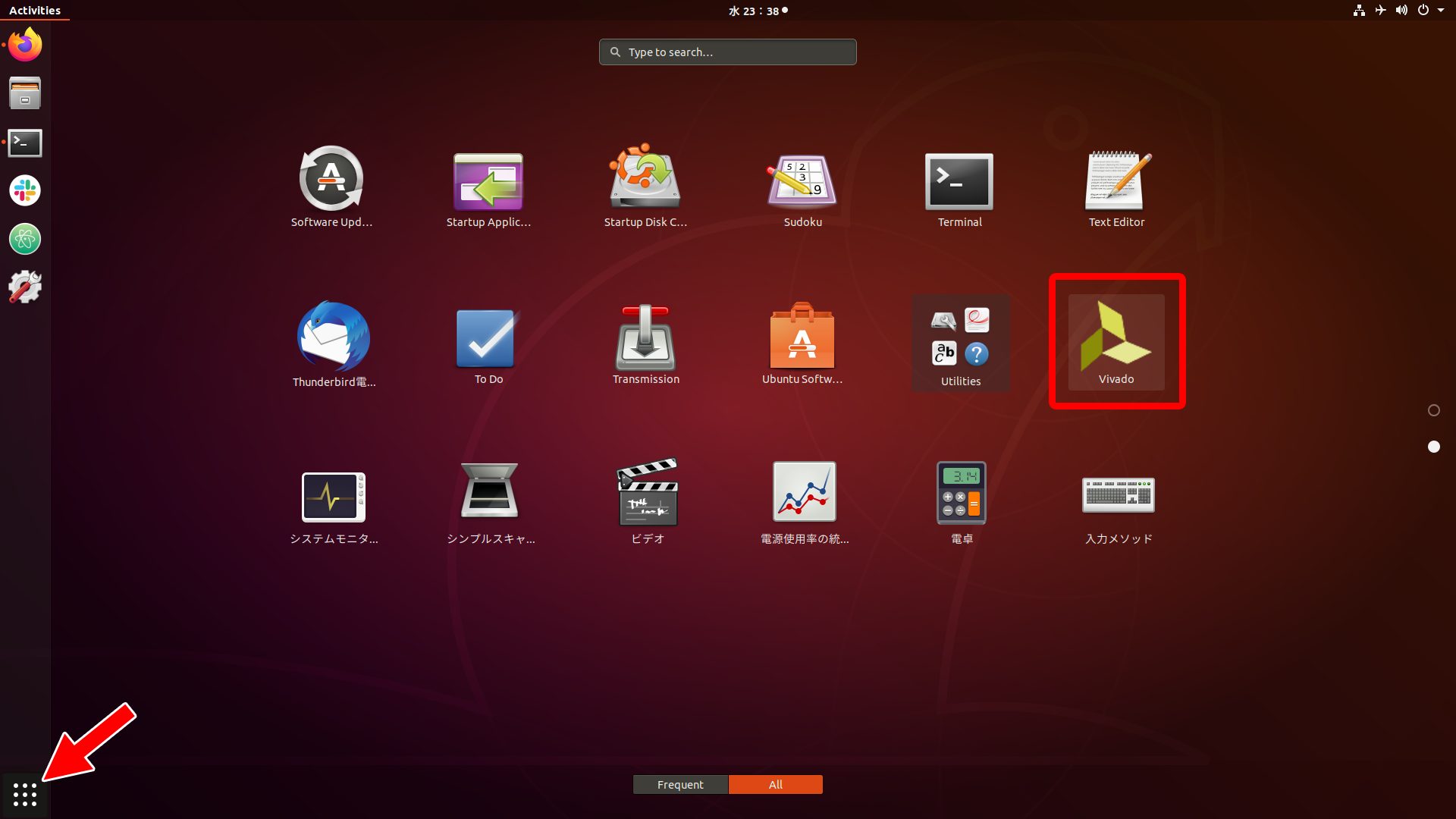Click the Type to search field

point(728,52)
